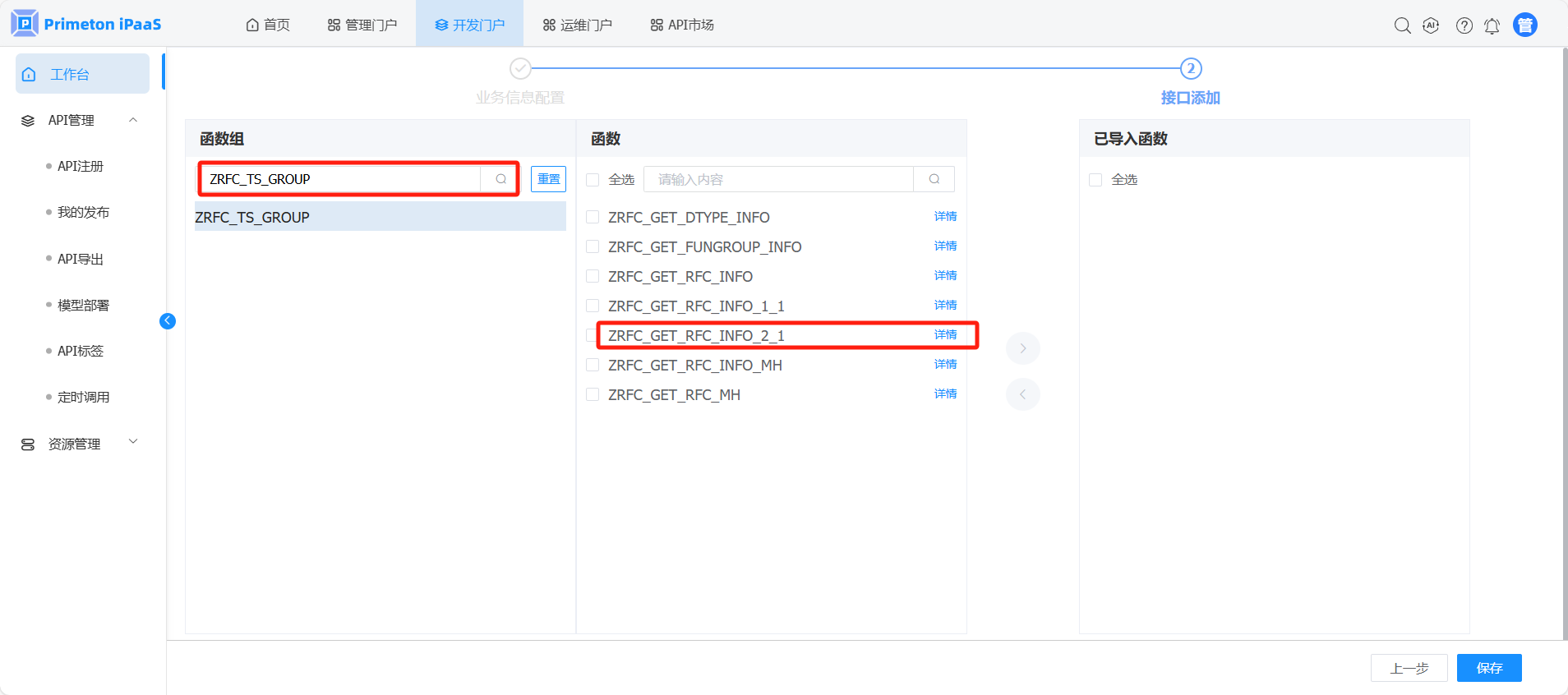Screen dimensions: 1568x695
Task: Open the API市场 tab
Action: tap(682, 25)
